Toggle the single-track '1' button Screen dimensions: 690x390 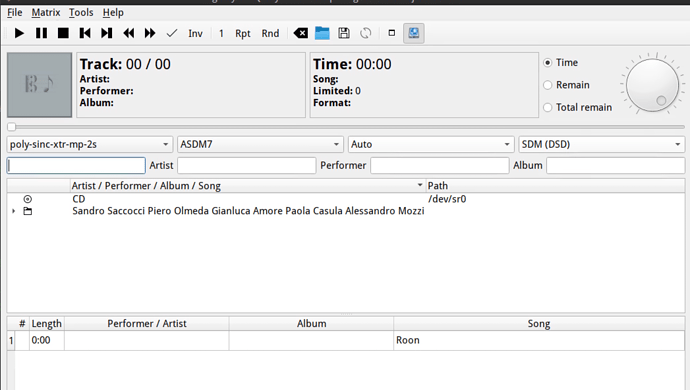tap(221, 33)
